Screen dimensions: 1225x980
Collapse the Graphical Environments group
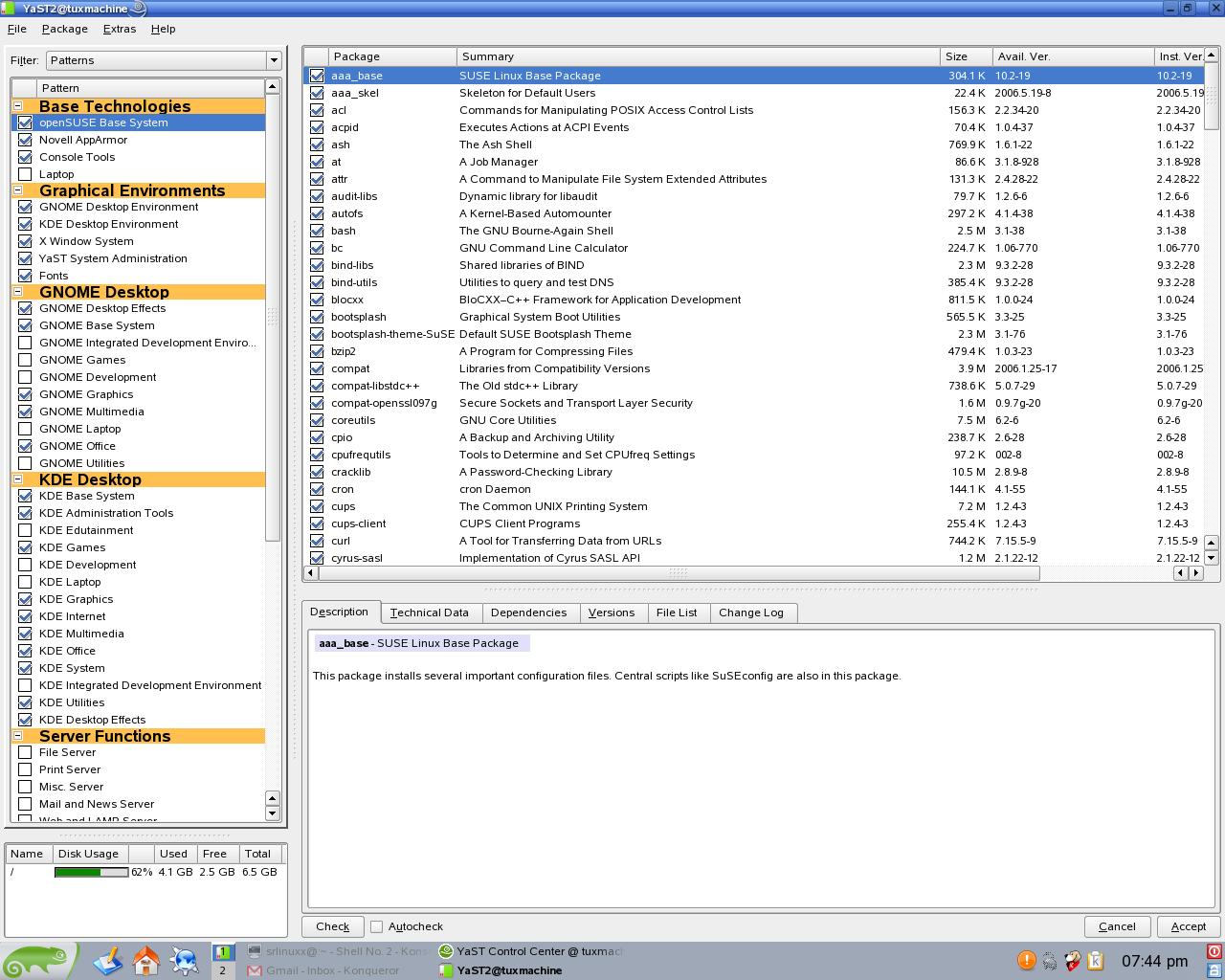pyautogui.click(x=18, y=190)
